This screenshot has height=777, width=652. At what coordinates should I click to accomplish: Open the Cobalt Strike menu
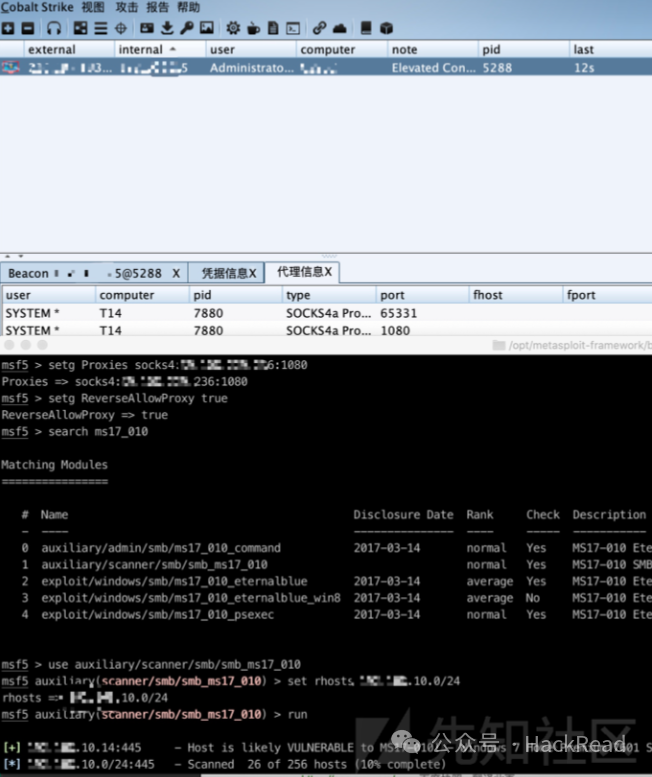[37, 7]
